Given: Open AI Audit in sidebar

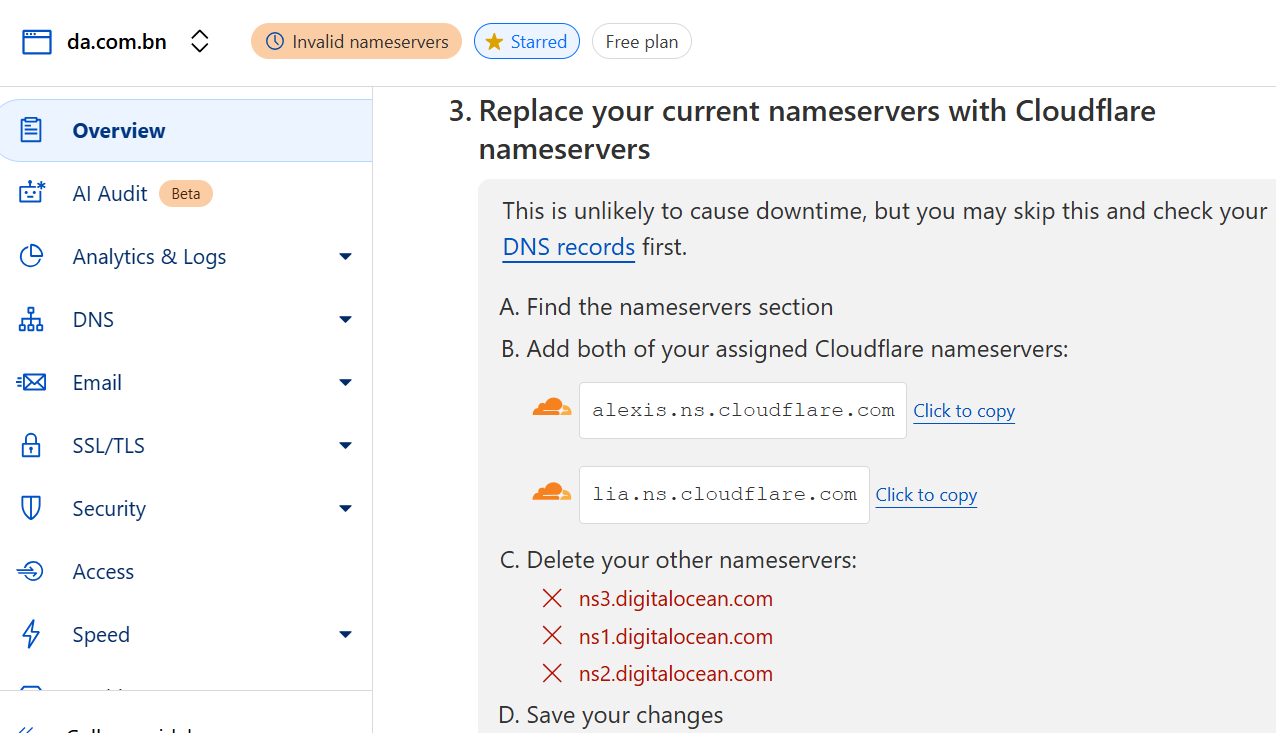Looking at the screenshot, I should click(110, 193).
